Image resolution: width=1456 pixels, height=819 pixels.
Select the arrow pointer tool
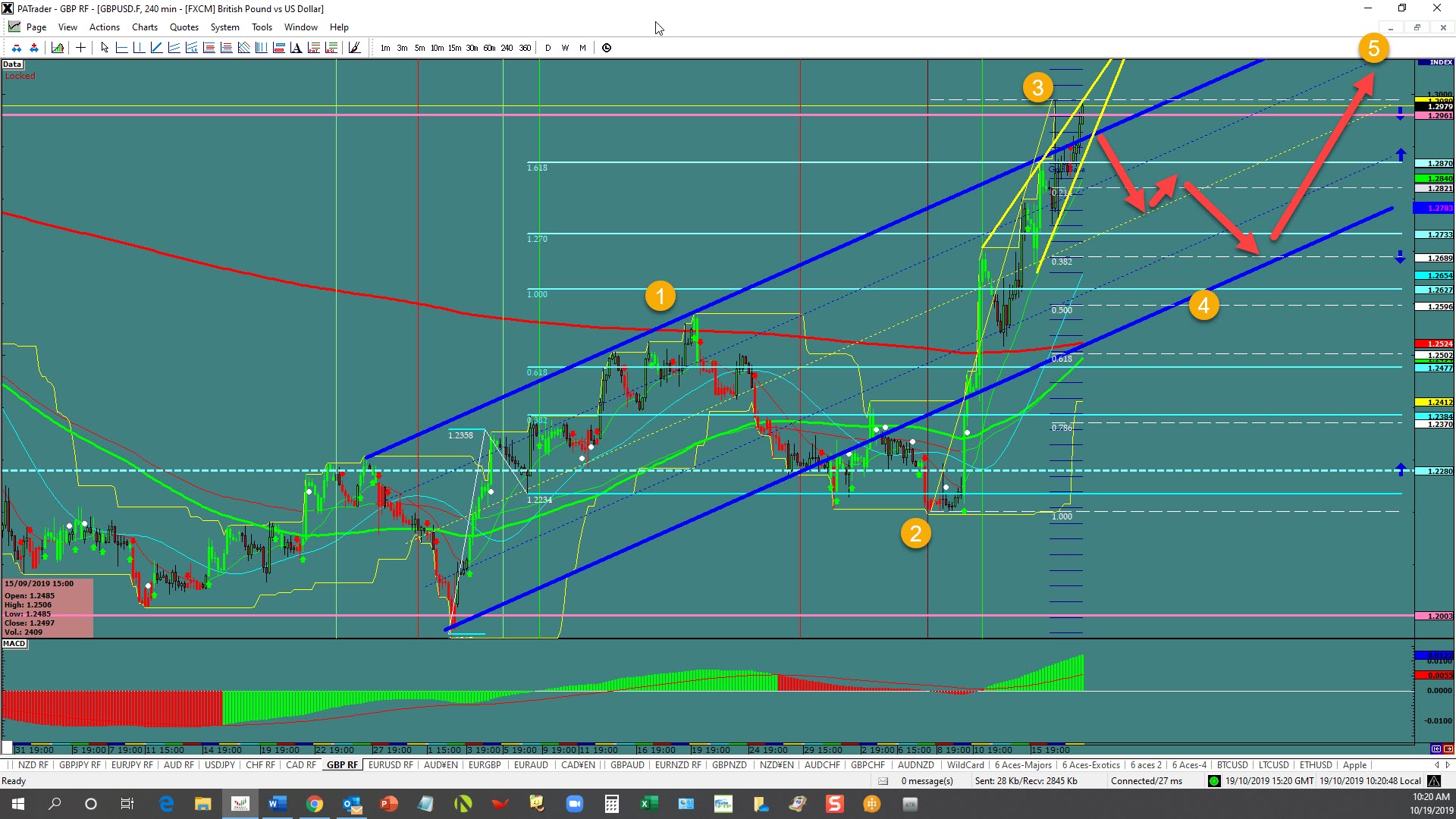[105, 48]
